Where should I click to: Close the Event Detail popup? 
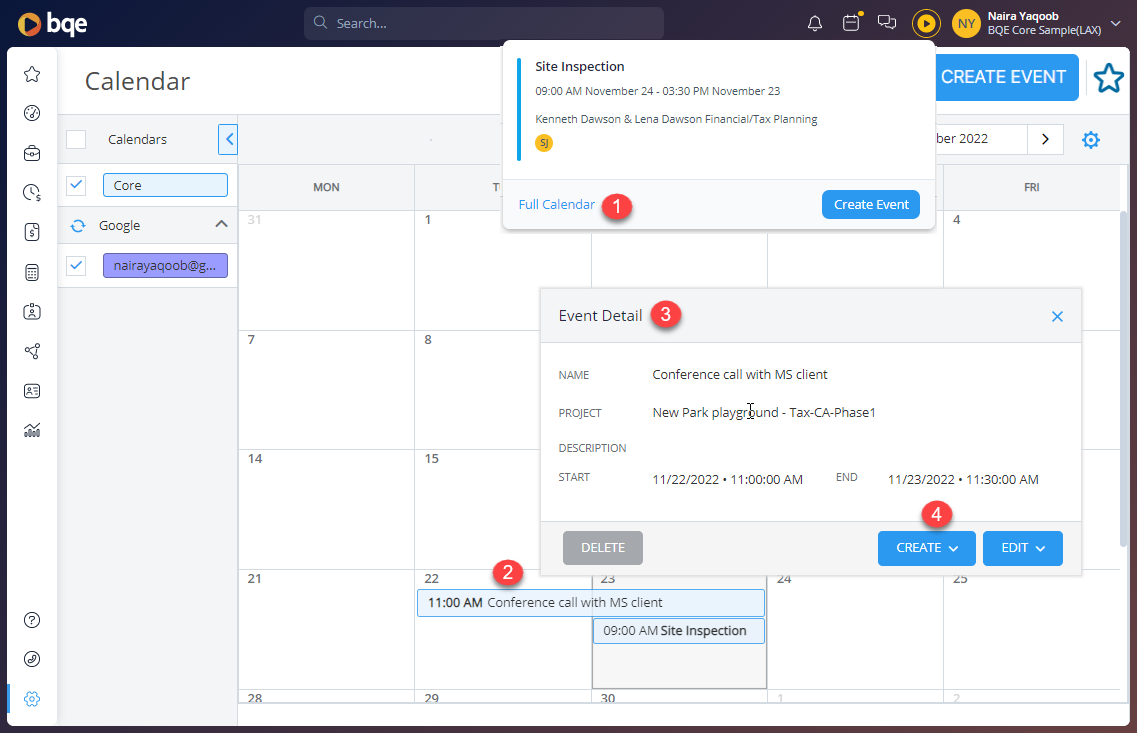tap(1057, 316)
